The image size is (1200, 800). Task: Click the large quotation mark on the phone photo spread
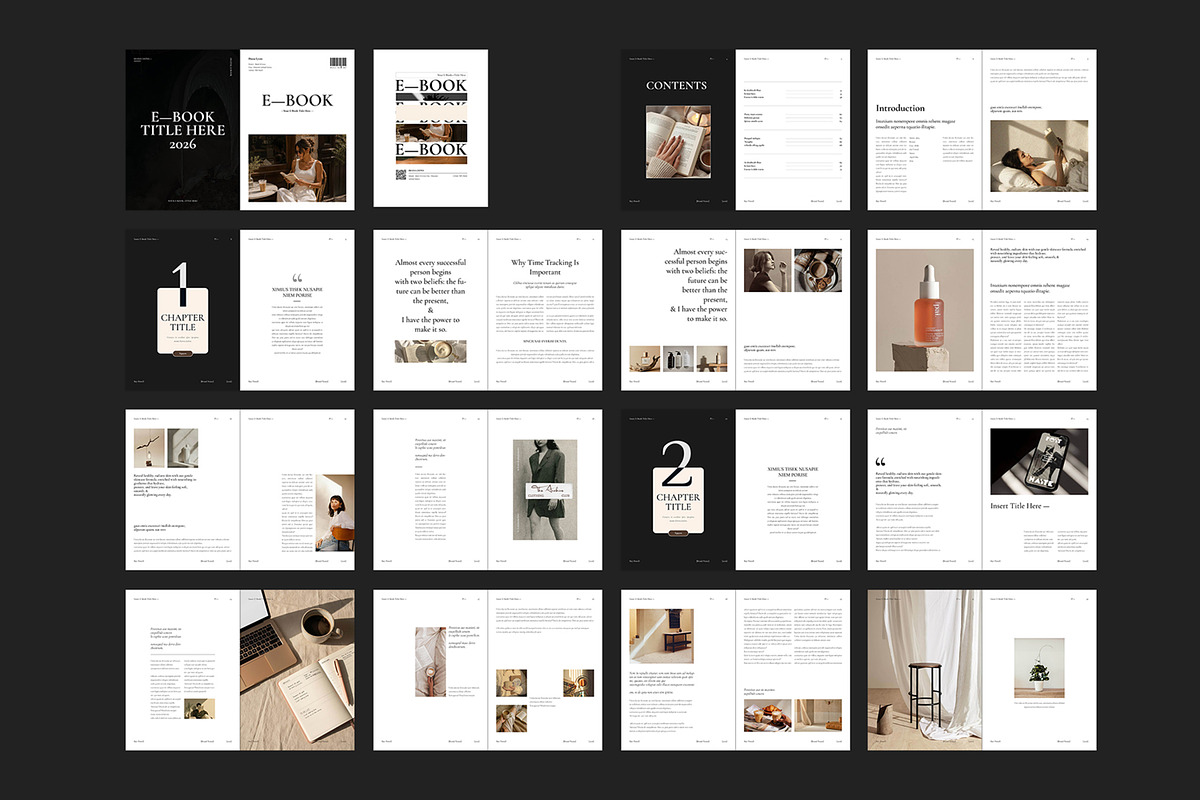pos(881,463)
